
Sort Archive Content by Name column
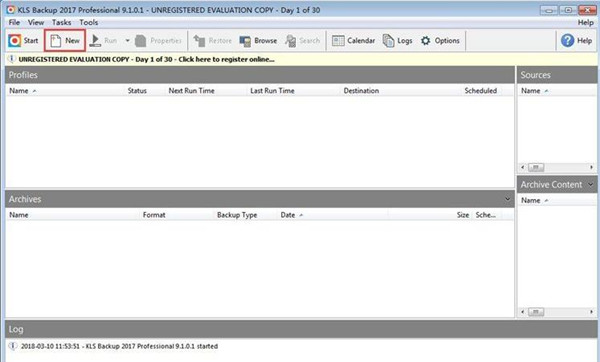point(531,200)
